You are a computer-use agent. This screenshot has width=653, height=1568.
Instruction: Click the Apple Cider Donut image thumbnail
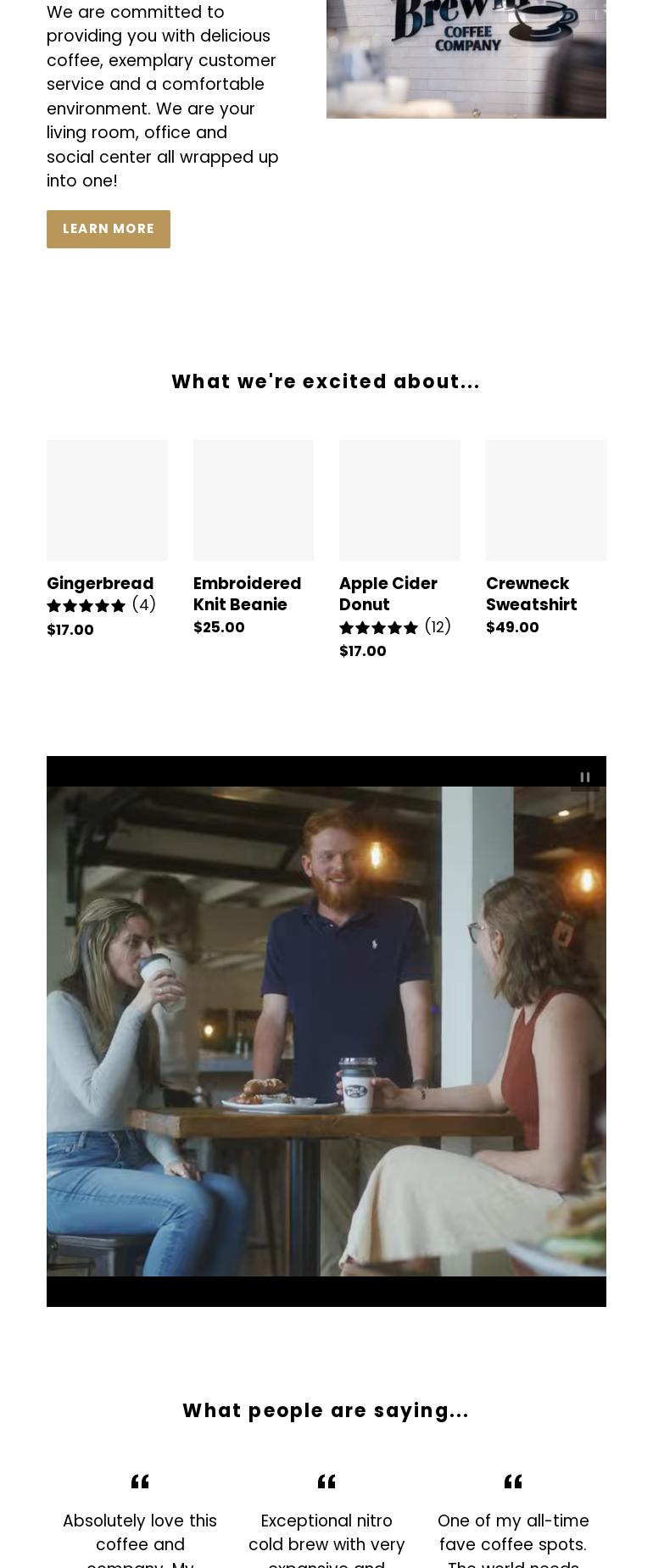(399, 500)
